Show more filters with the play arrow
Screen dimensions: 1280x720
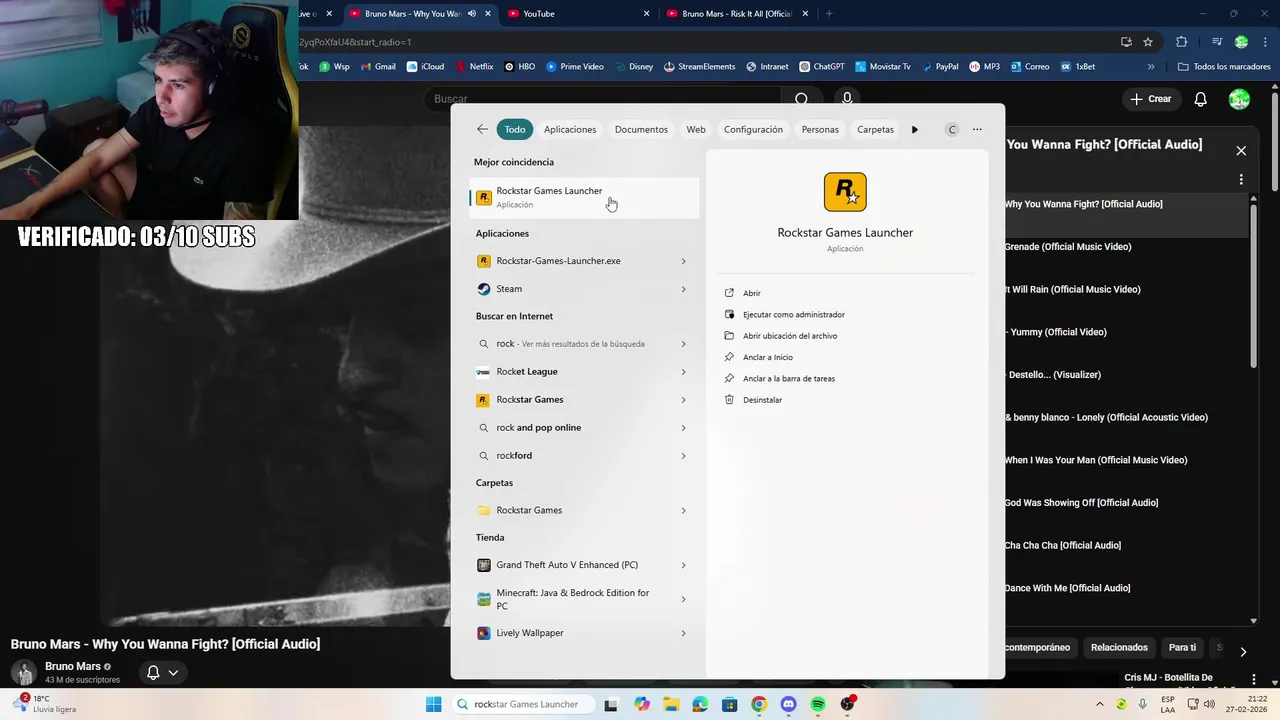(914, 129)
